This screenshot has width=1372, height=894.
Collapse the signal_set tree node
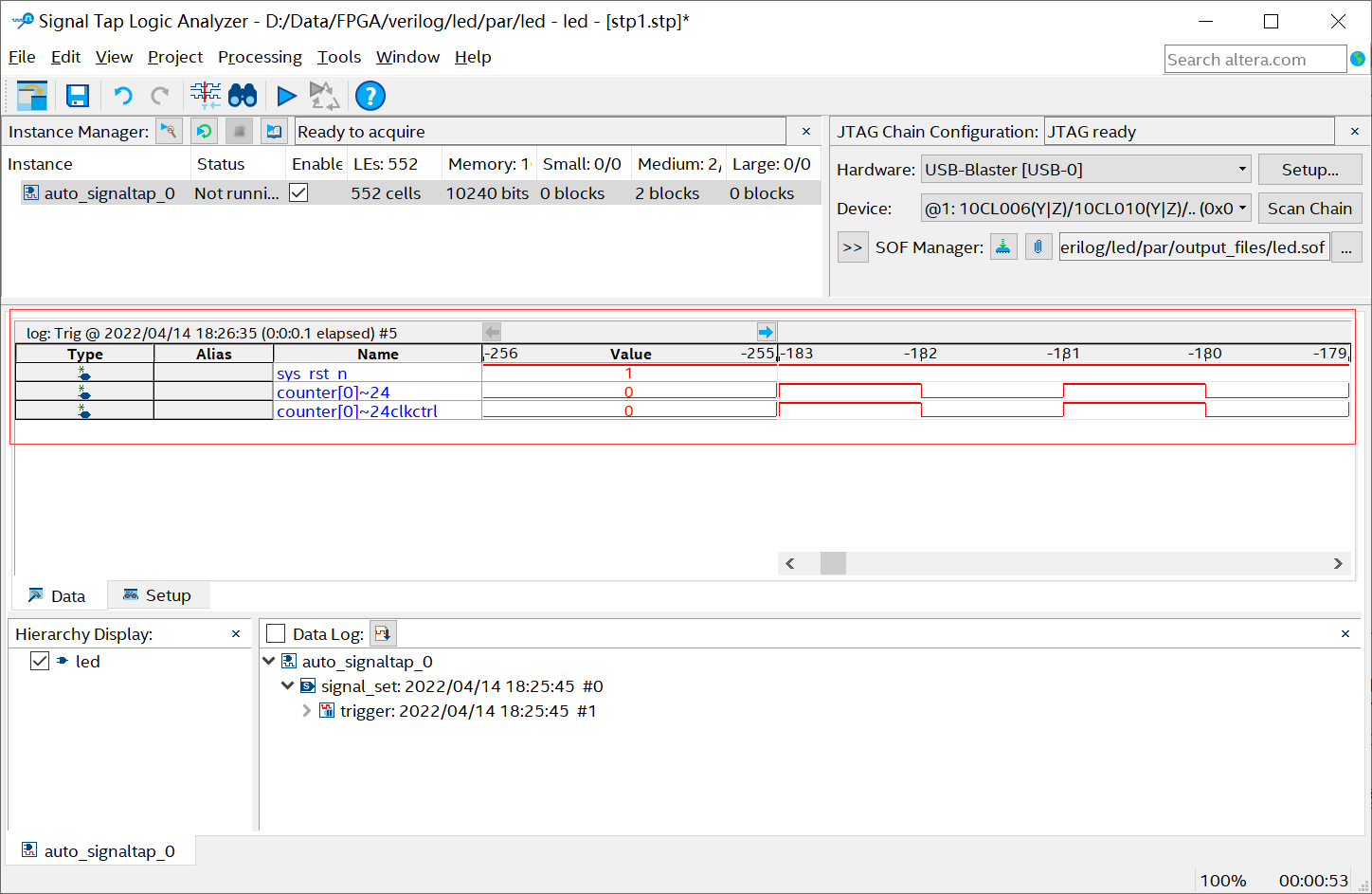[288, 685]
